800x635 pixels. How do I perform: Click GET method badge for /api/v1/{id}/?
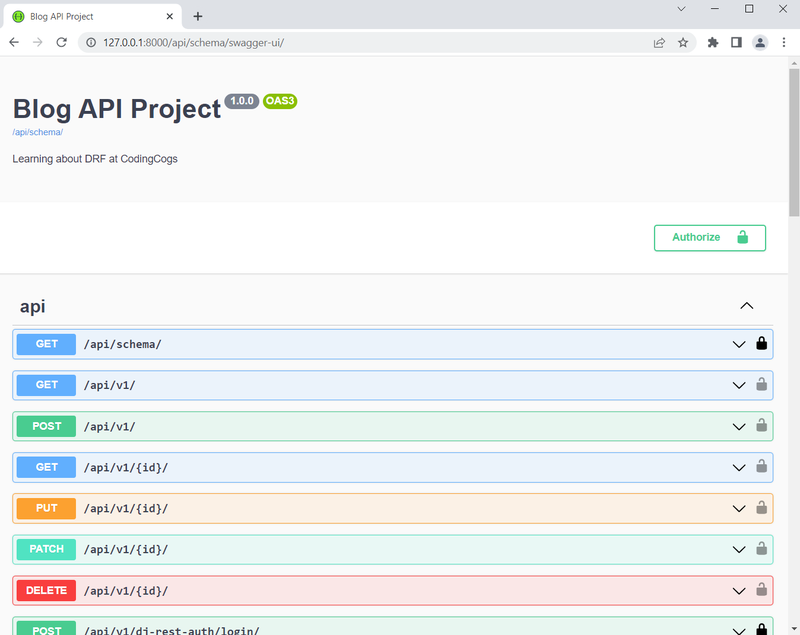point(46,467)
